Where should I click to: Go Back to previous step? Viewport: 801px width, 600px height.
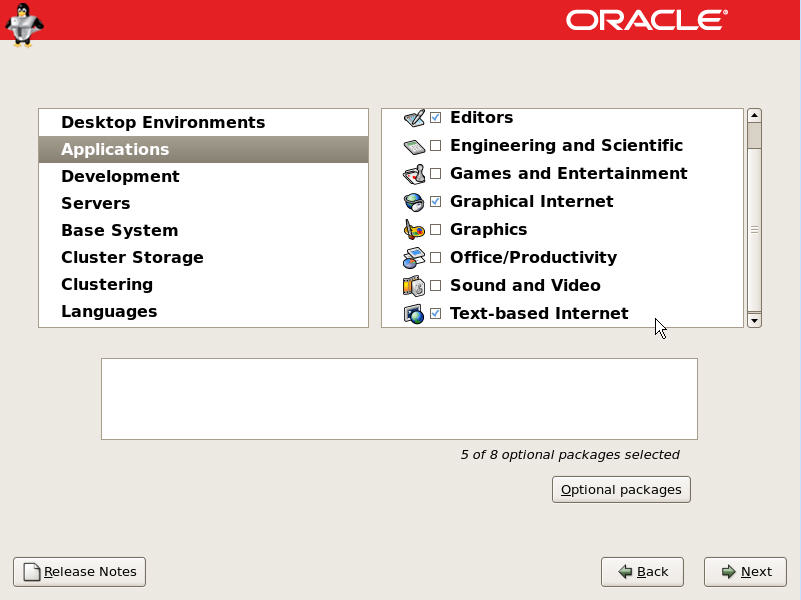click(x=642, y=572)
